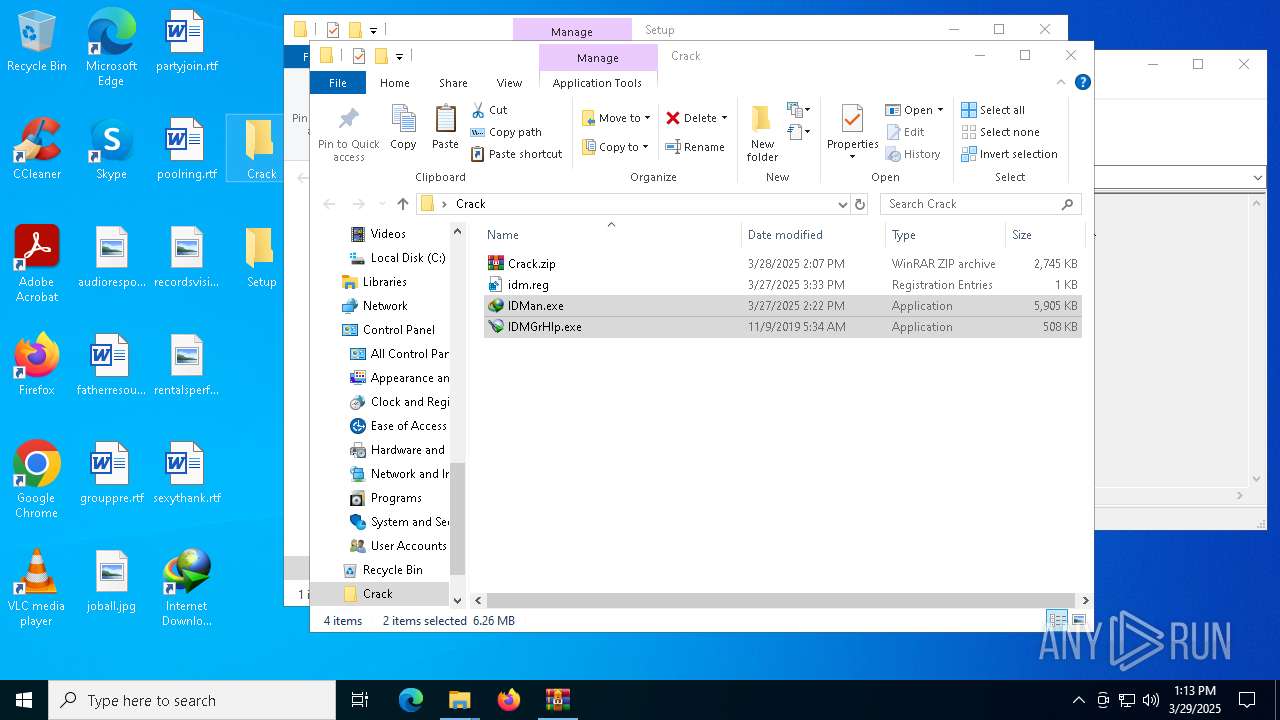This screenshot has height=720, width=1280.
Task: Switch to details view icon in status bar
Action: tap(1057, 621)
